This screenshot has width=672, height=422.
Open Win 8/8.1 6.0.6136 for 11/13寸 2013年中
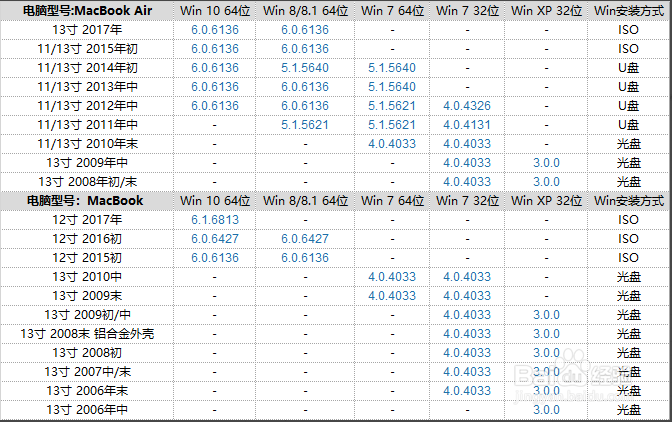[x=305, y=87]
